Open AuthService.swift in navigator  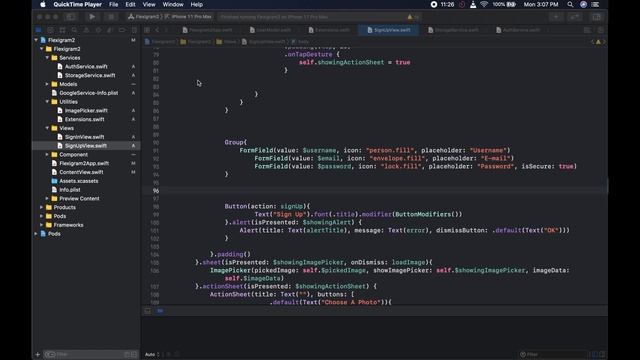point(86,67)
